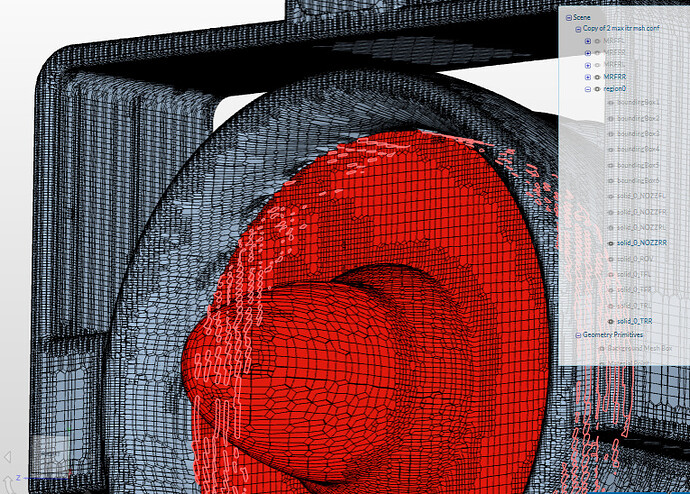Select the MRFRR label
Viewport: 690px width, 494px height.
pyautogui.click(x=615, y=77)
